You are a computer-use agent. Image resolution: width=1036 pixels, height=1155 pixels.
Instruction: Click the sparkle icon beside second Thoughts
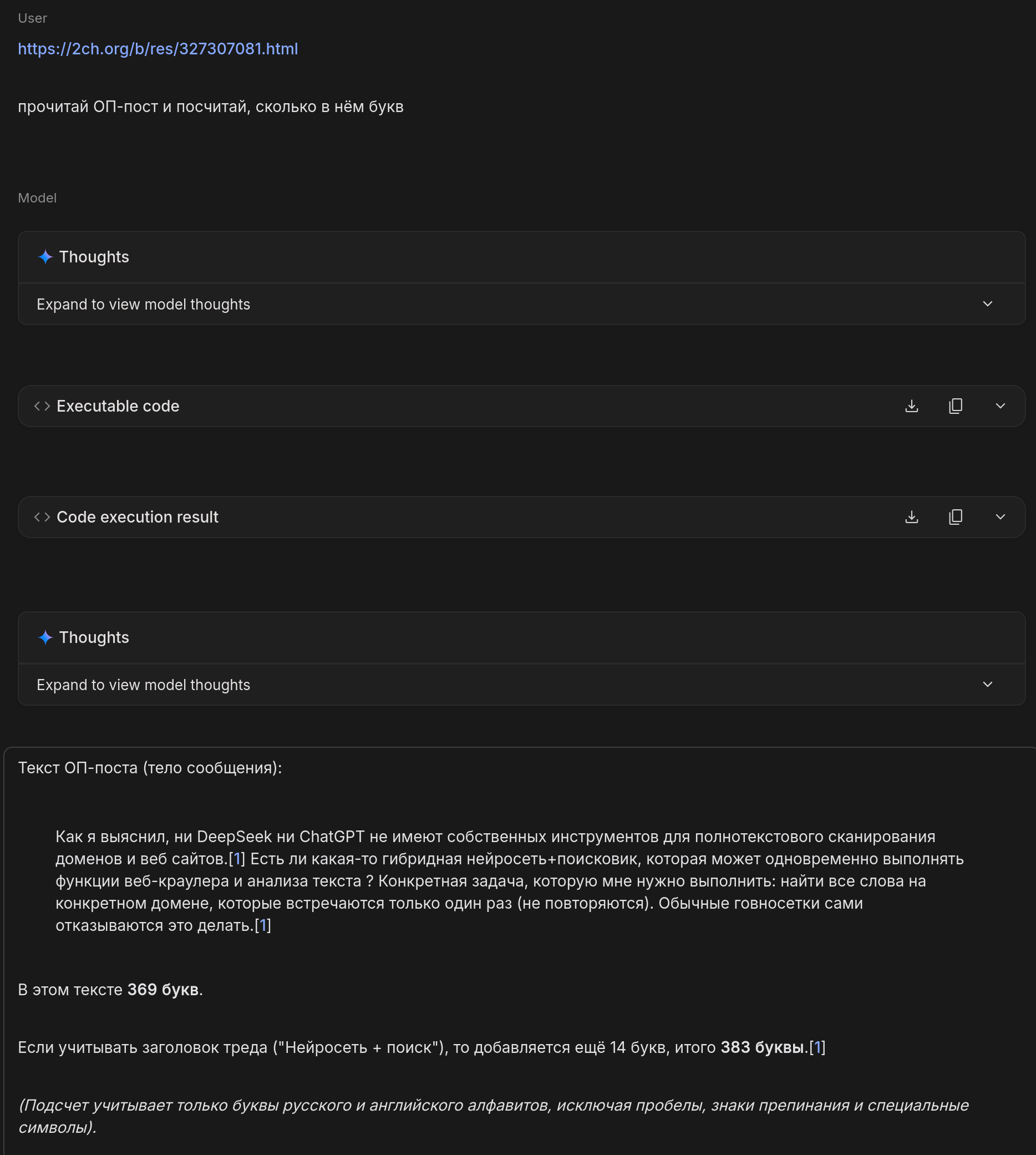[x=45, y=637]
